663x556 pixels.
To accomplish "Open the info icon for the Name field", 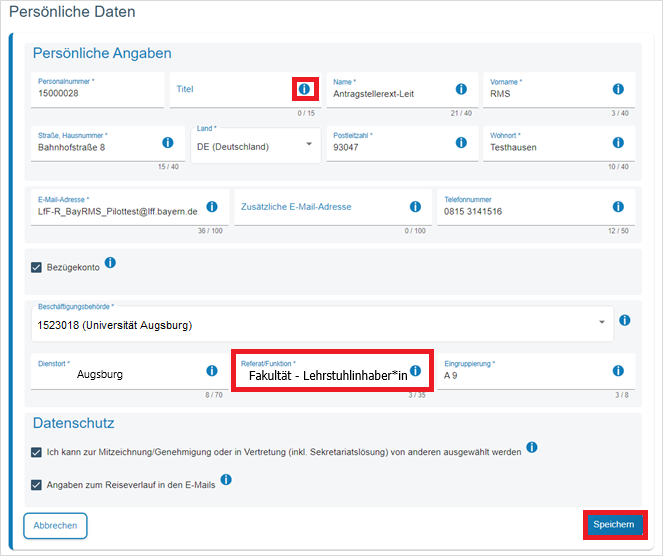I will (461, 89).
